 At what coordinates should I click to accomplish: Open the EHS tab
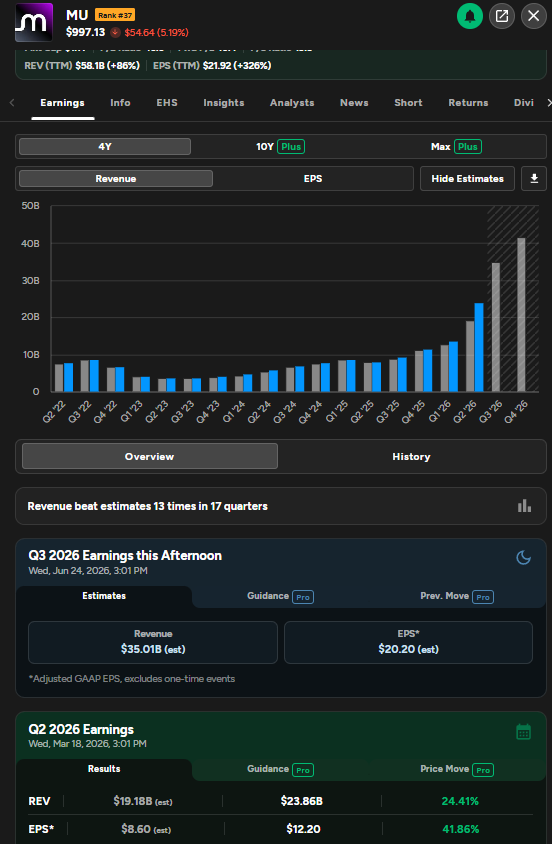pos(167,103)
